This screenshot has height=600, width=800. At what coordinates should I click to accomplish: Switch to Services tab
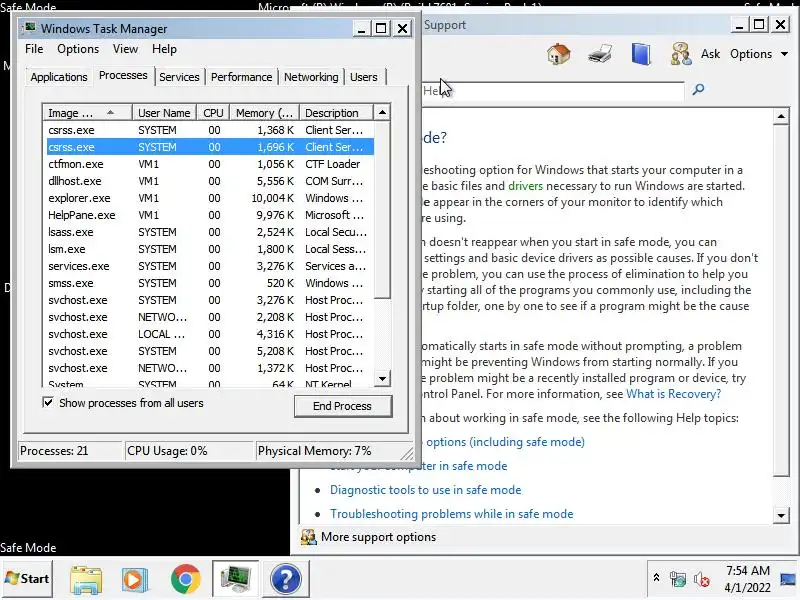tap(179, 77)
